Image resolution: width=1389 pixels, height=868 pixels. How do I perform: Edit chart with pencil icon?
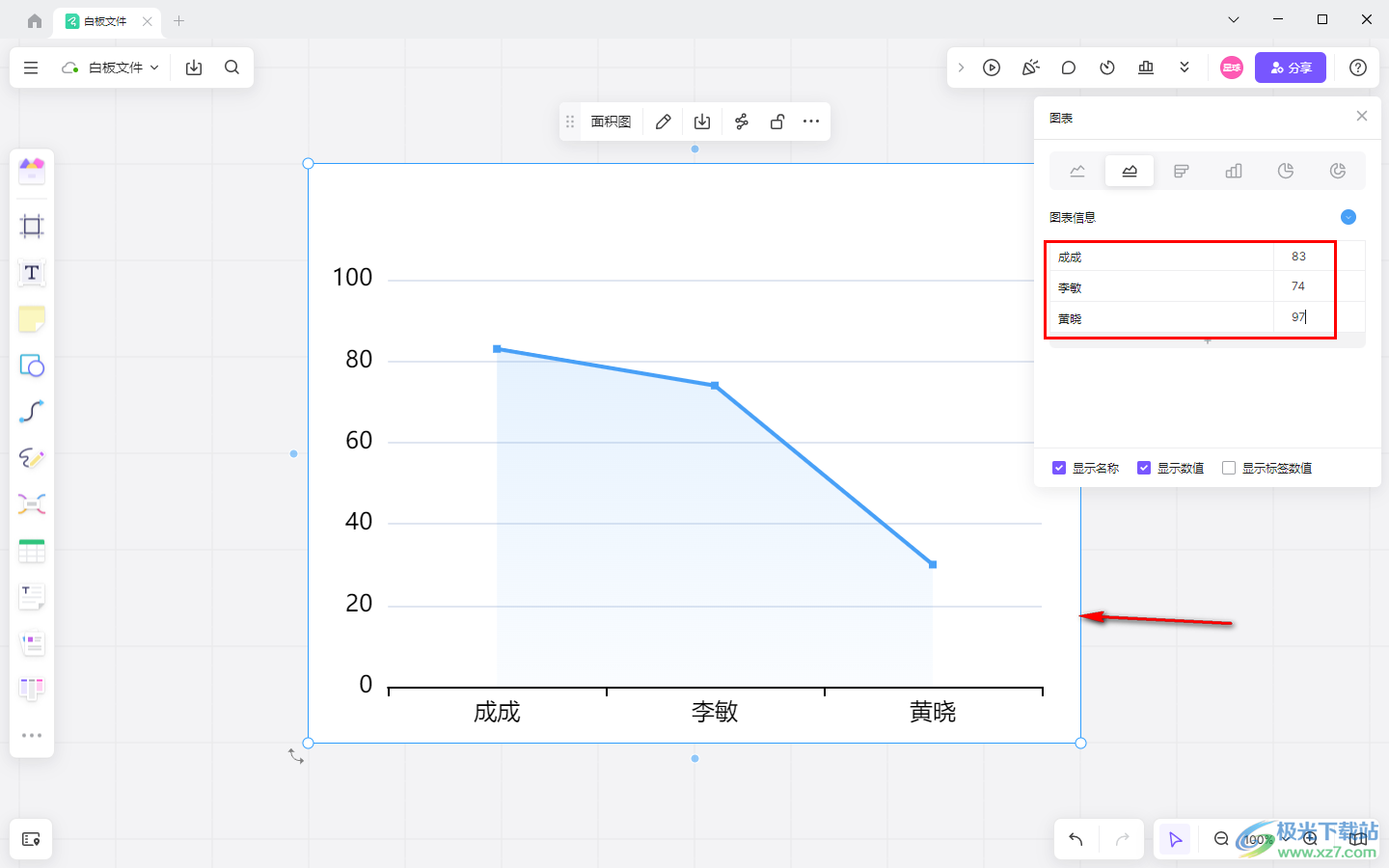[664, 122]
